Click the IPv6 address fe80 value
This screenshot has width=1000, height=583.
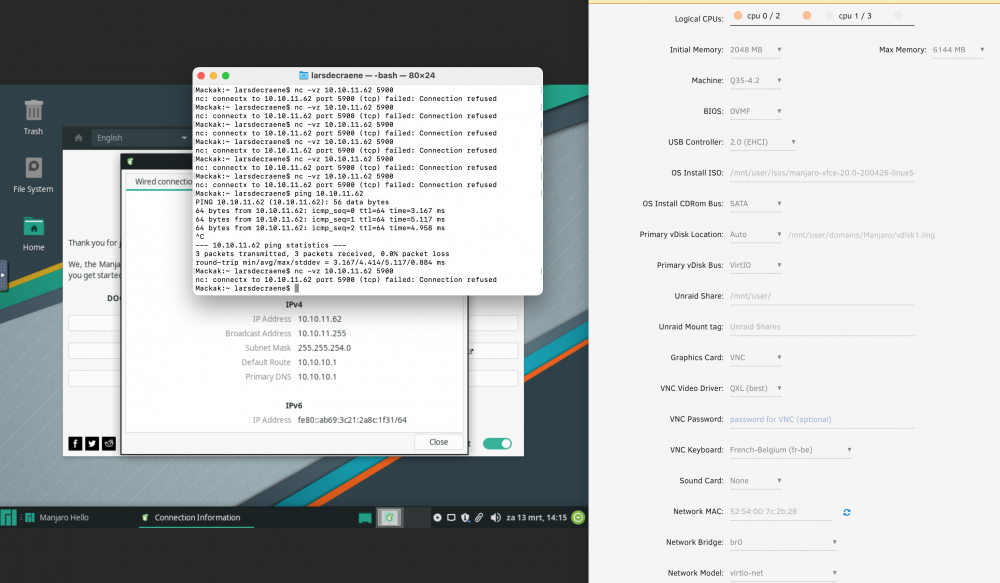352,420
